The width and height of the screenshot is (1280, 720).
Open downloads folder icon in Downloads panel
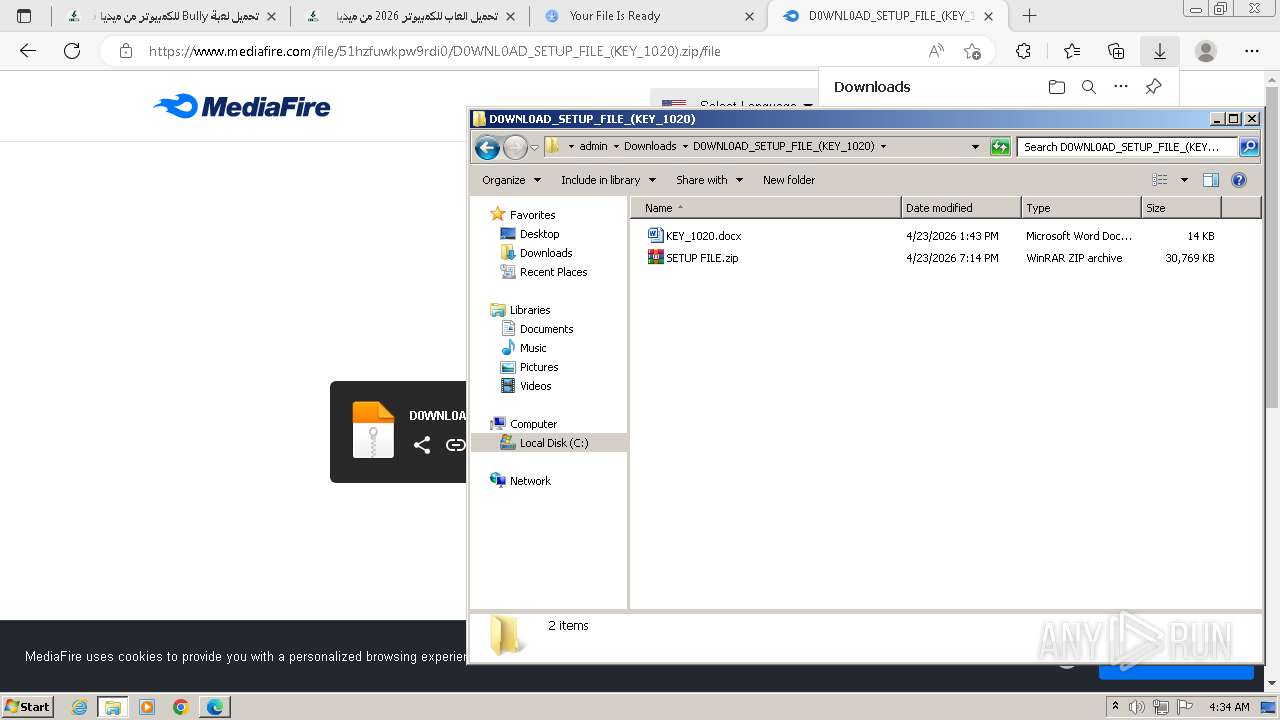click(1057, 87)
